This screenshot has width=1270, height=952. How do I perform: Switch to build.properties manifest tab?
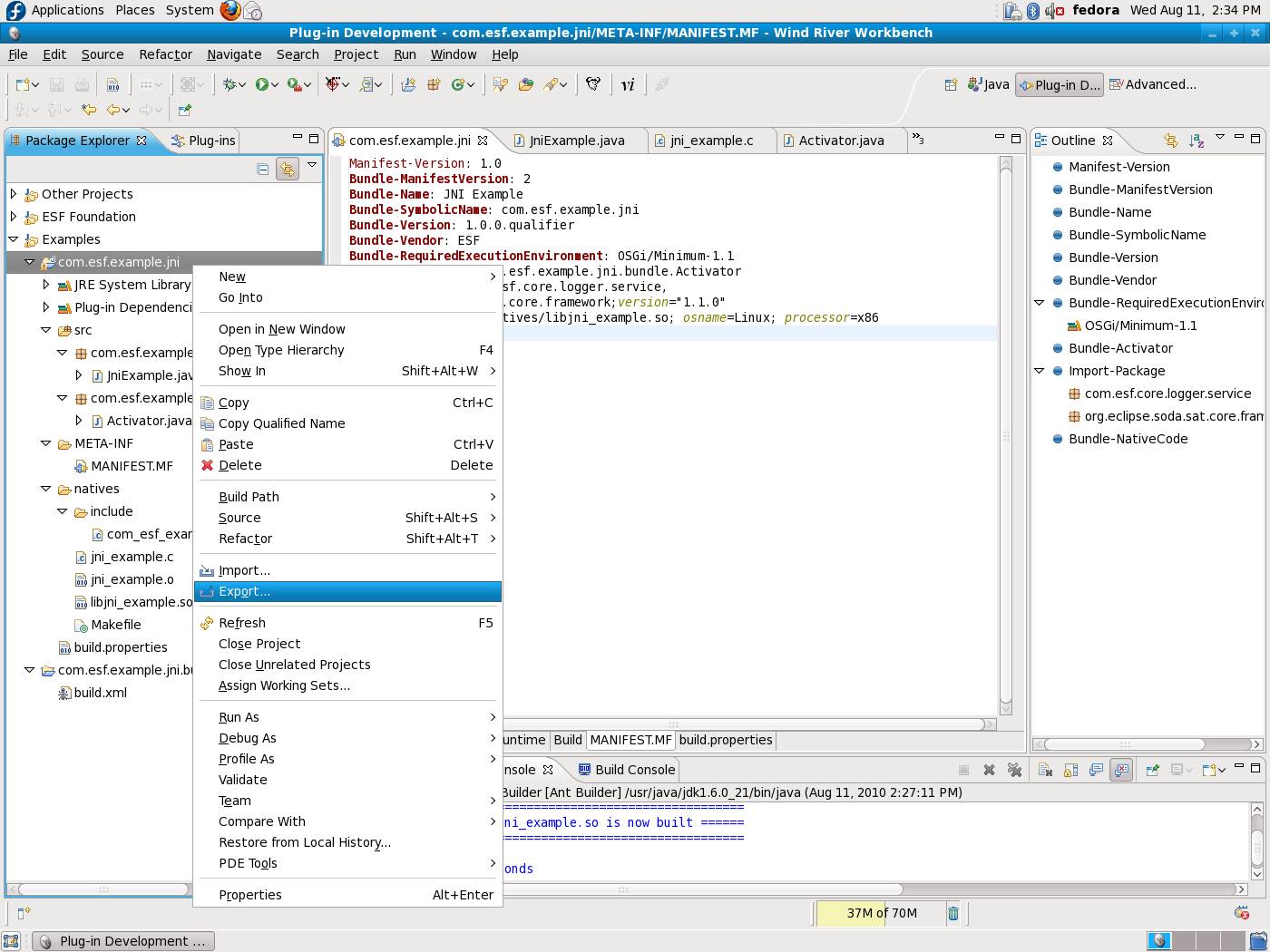[x=726, y=740]
